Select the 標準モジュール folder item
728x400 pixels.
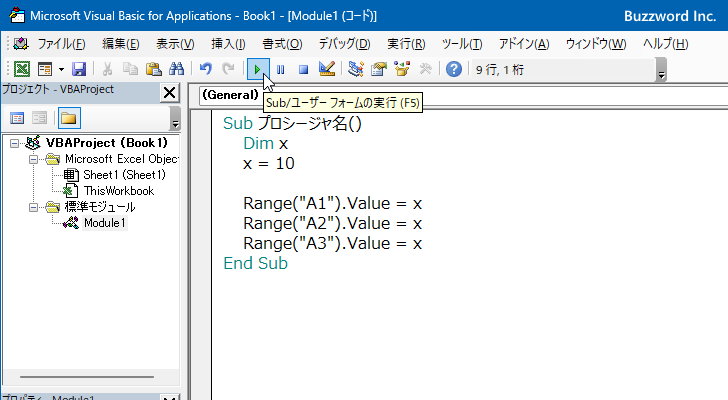click(100, 207)
